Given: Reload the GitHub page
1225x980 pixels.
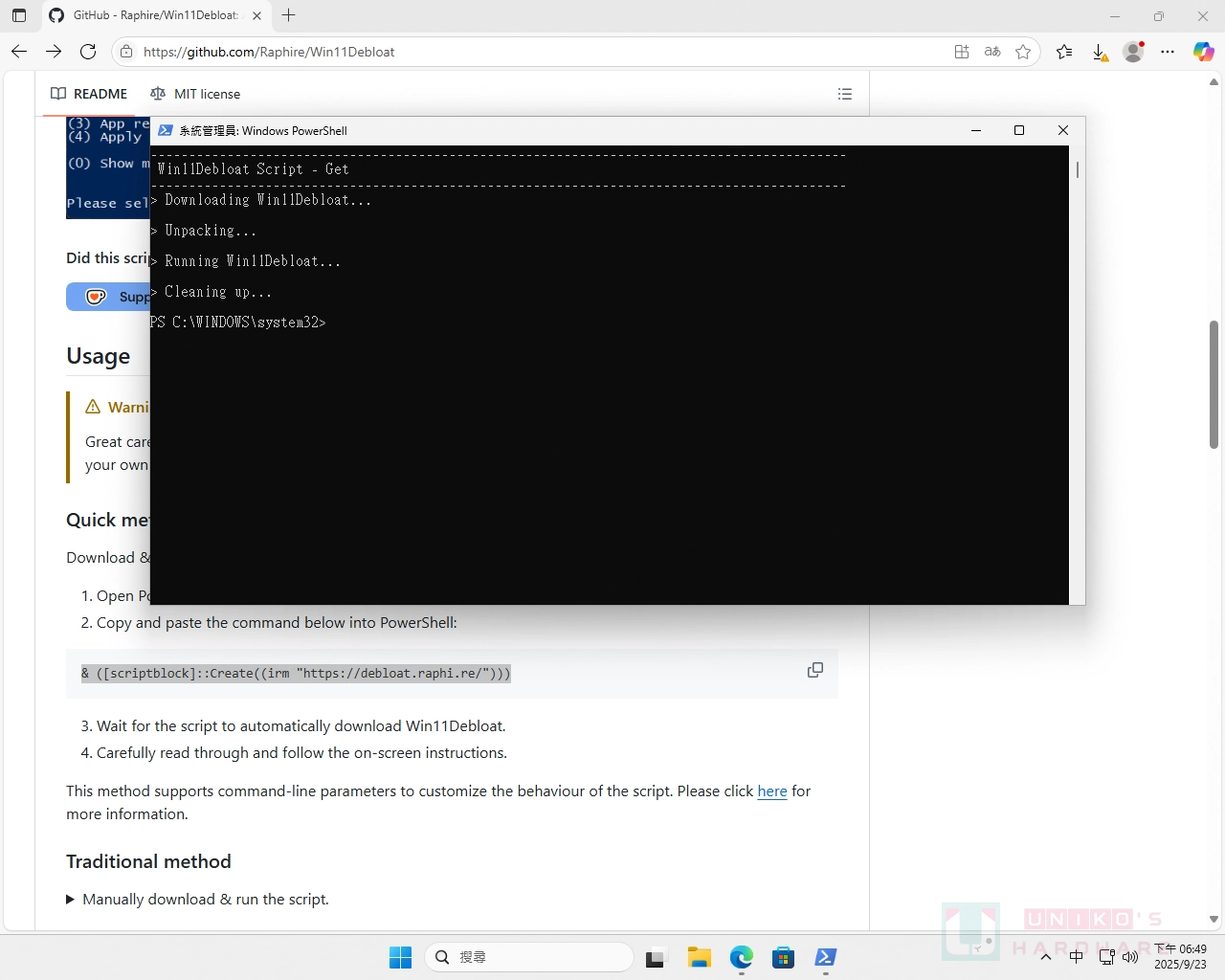Looking at the screenshot, I should (x=88, y=52).
